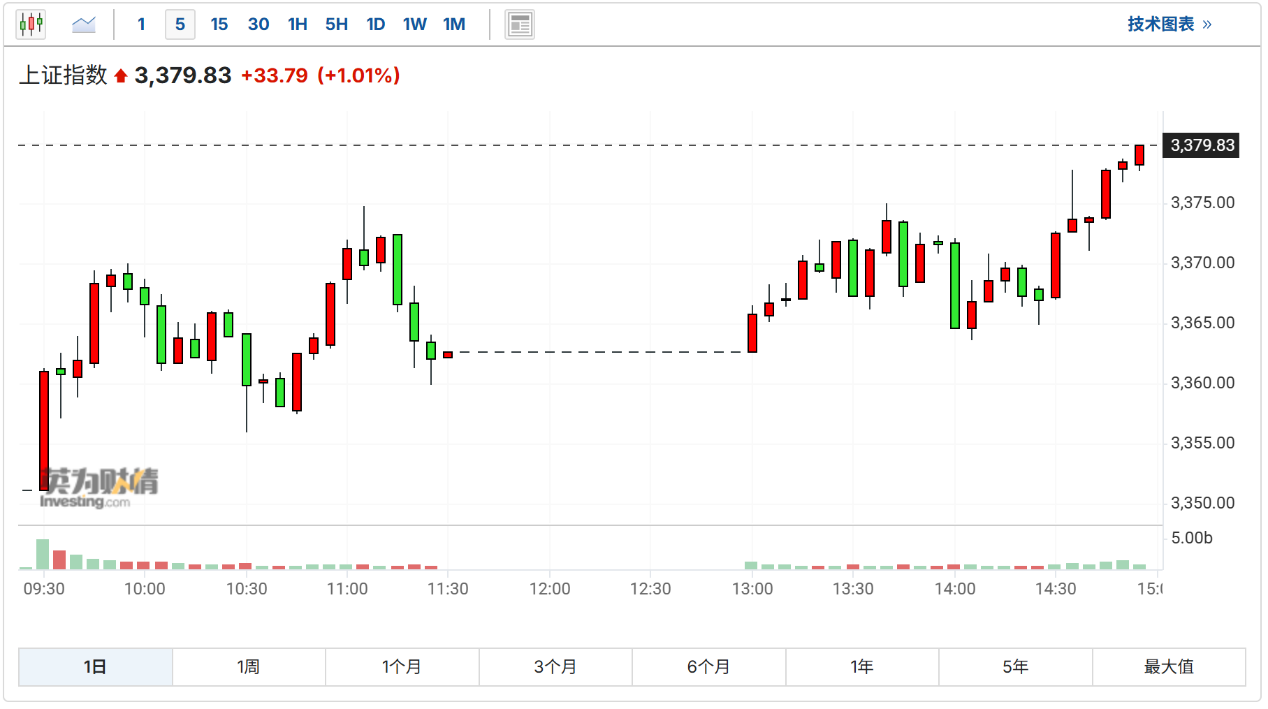
Task: Choose the 1周 range tab
Action: 249,667
